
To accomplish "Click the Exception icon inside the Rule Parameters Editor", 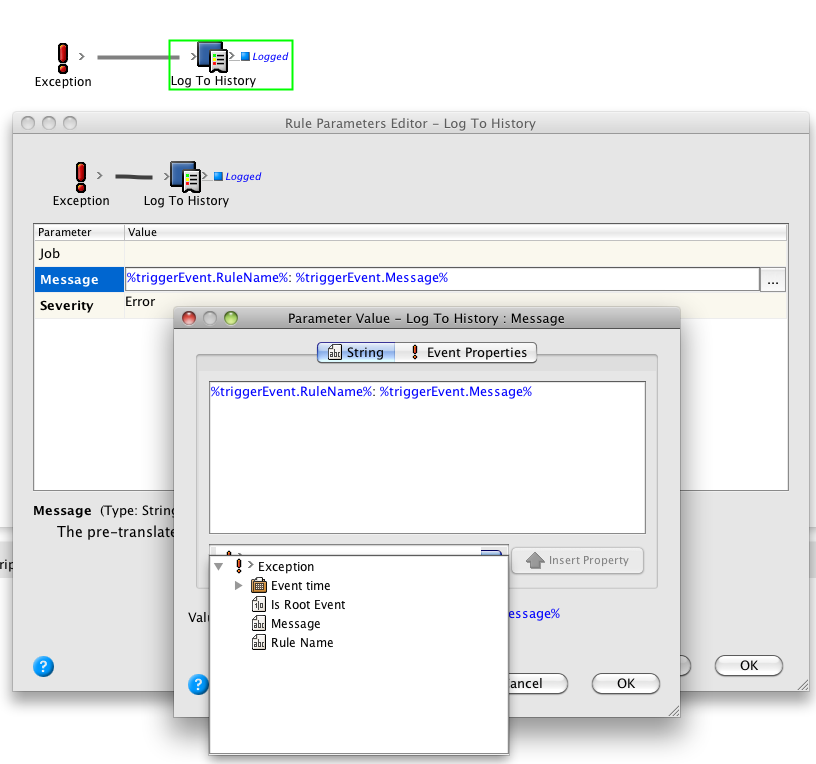I will (x=81, y=176).
